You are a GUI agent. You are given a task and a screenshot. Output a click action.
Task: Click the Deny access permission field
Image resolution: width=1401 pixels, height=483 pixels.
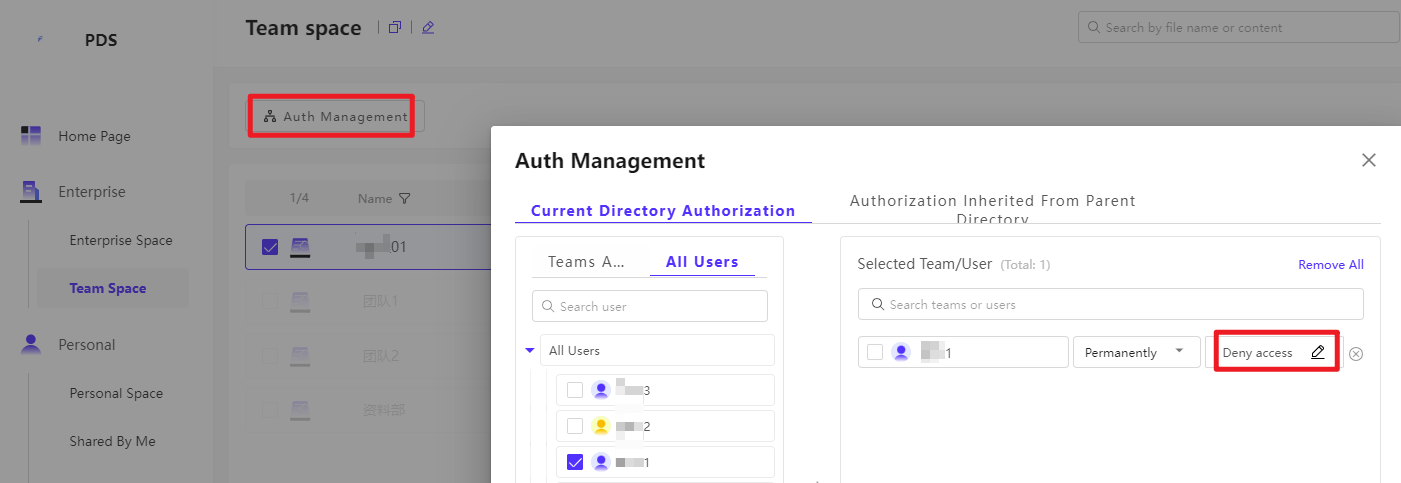(x=1274, y=352)
